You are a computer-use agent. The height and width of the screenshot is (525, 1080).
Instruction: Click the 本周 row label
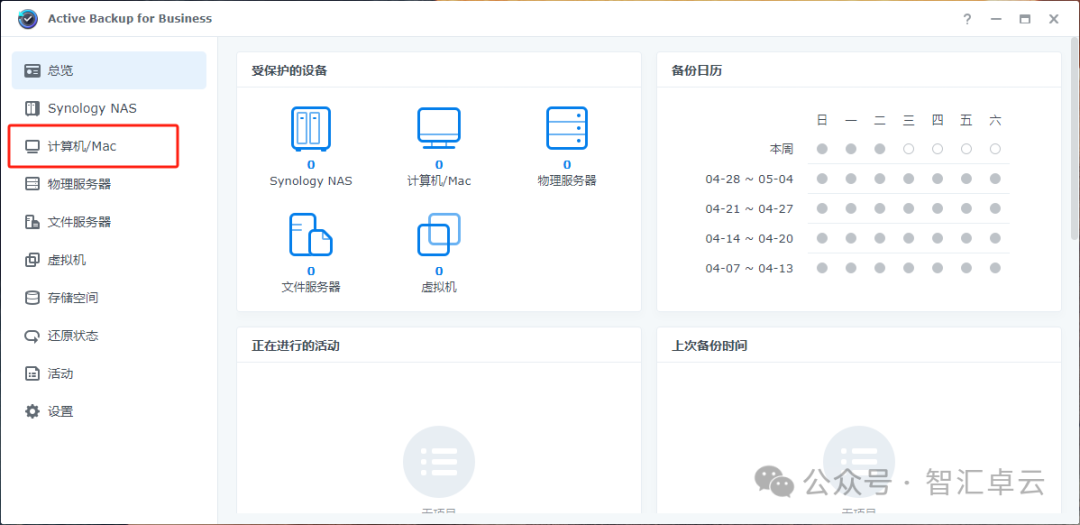click(x=782, y=149)
